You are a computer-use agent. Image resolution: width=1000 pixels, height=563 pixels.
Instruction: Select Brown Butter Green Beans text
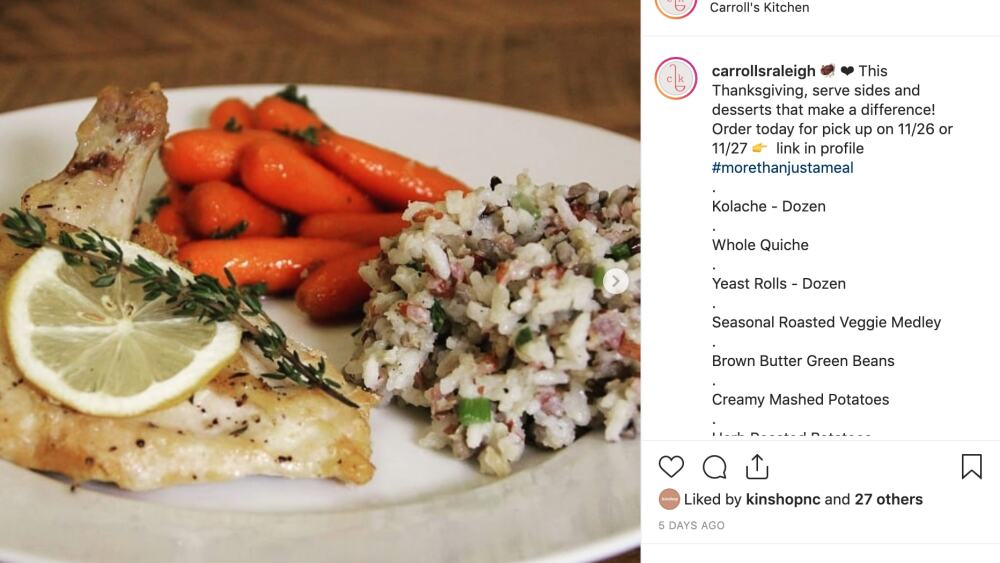pos(803,361)
